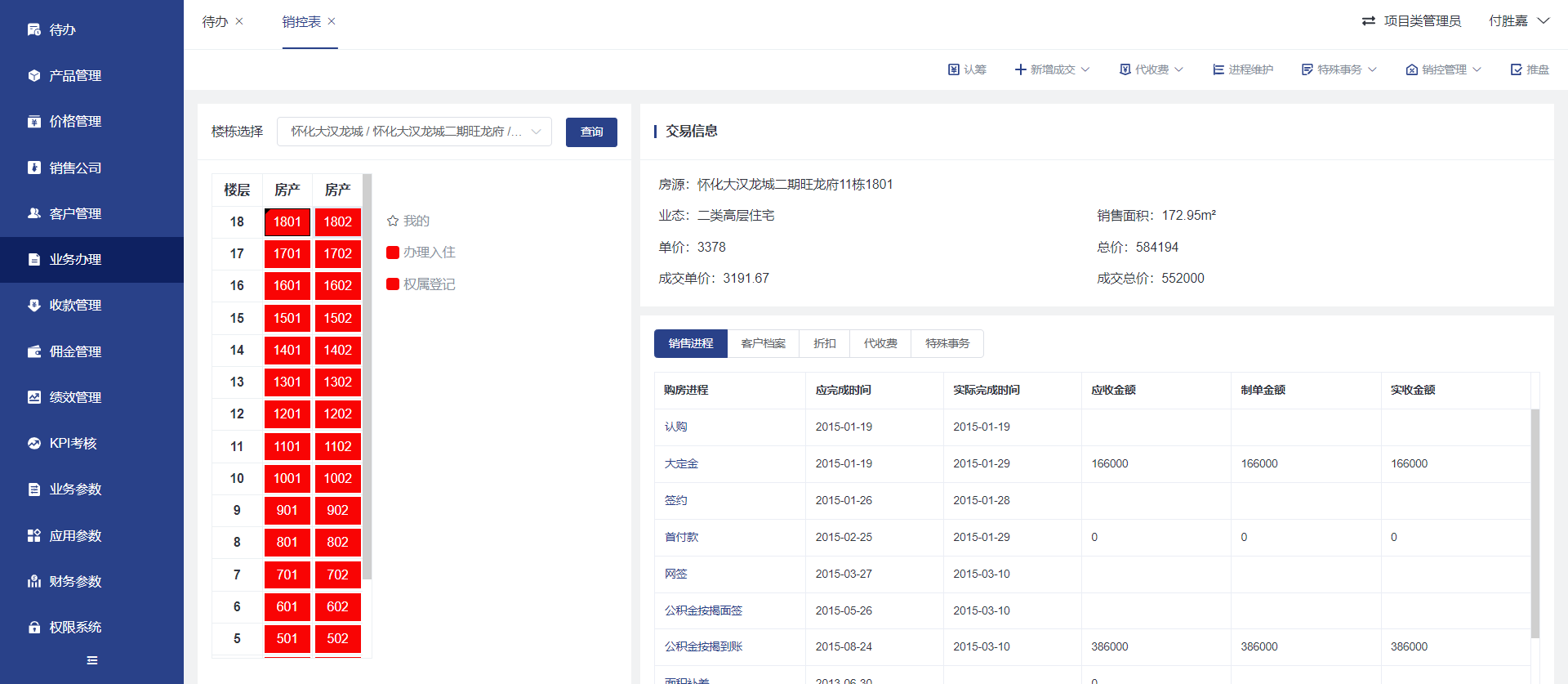Click the 业务办理 document icon
This screenshot has width=1568, height=684.
34,259
